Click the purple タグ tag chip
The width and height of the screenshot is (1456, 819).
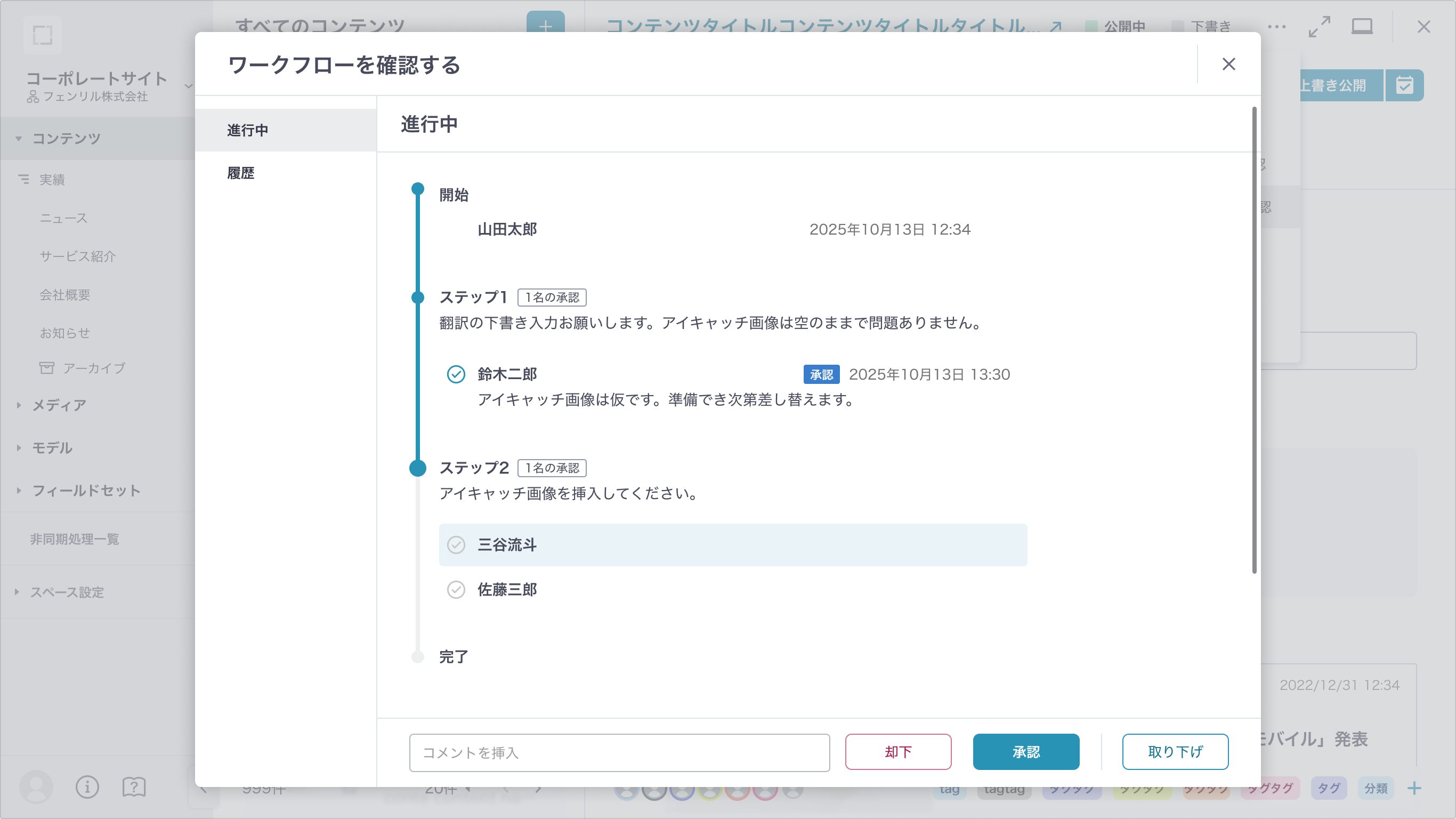1328,788
